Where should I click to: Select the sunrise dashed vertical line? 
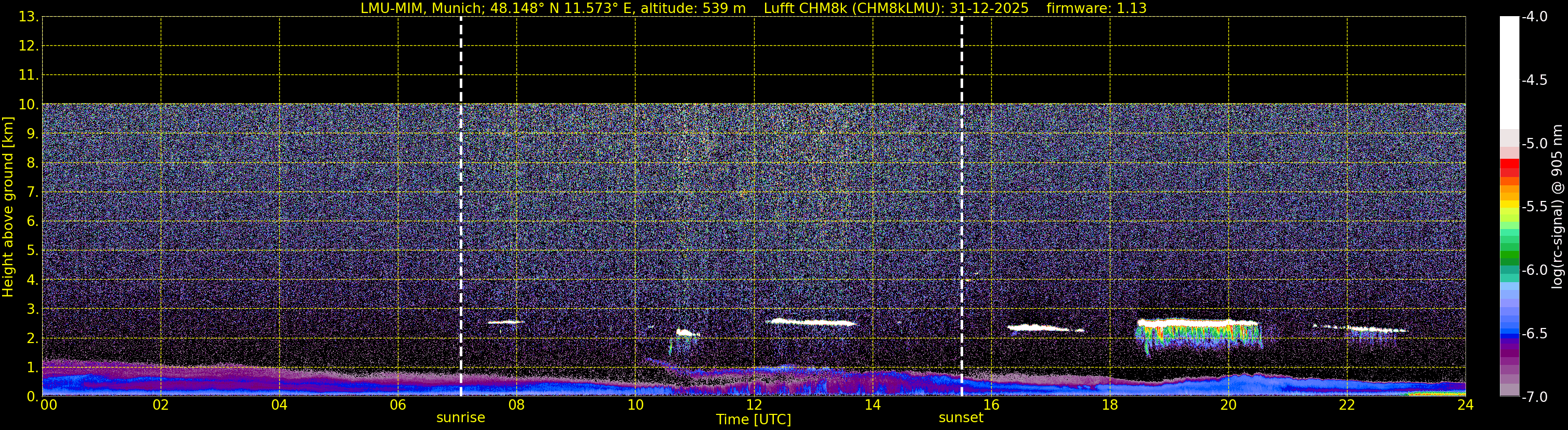pos(461,207)
